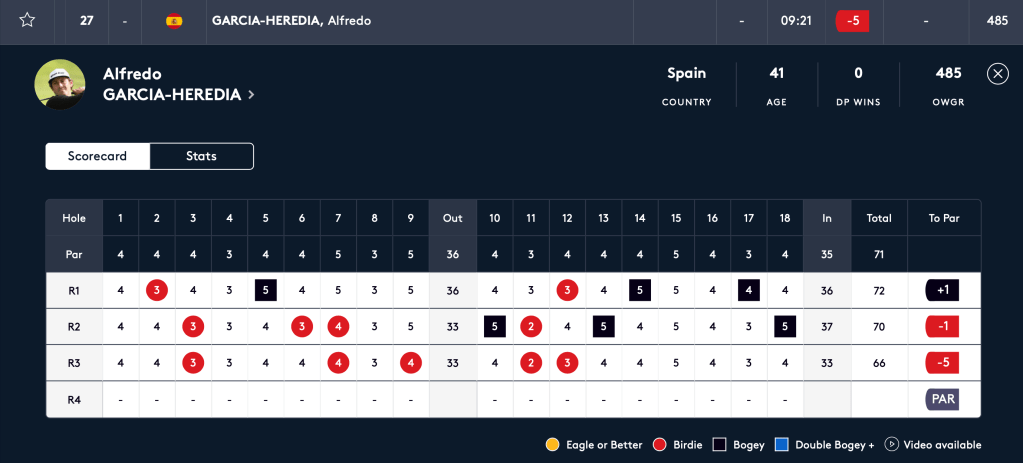This screenshot has height=463, width=1023.
Task: Click the R2 bogey on hole 10
Action: pyautogui.click(x=495, y=326)
